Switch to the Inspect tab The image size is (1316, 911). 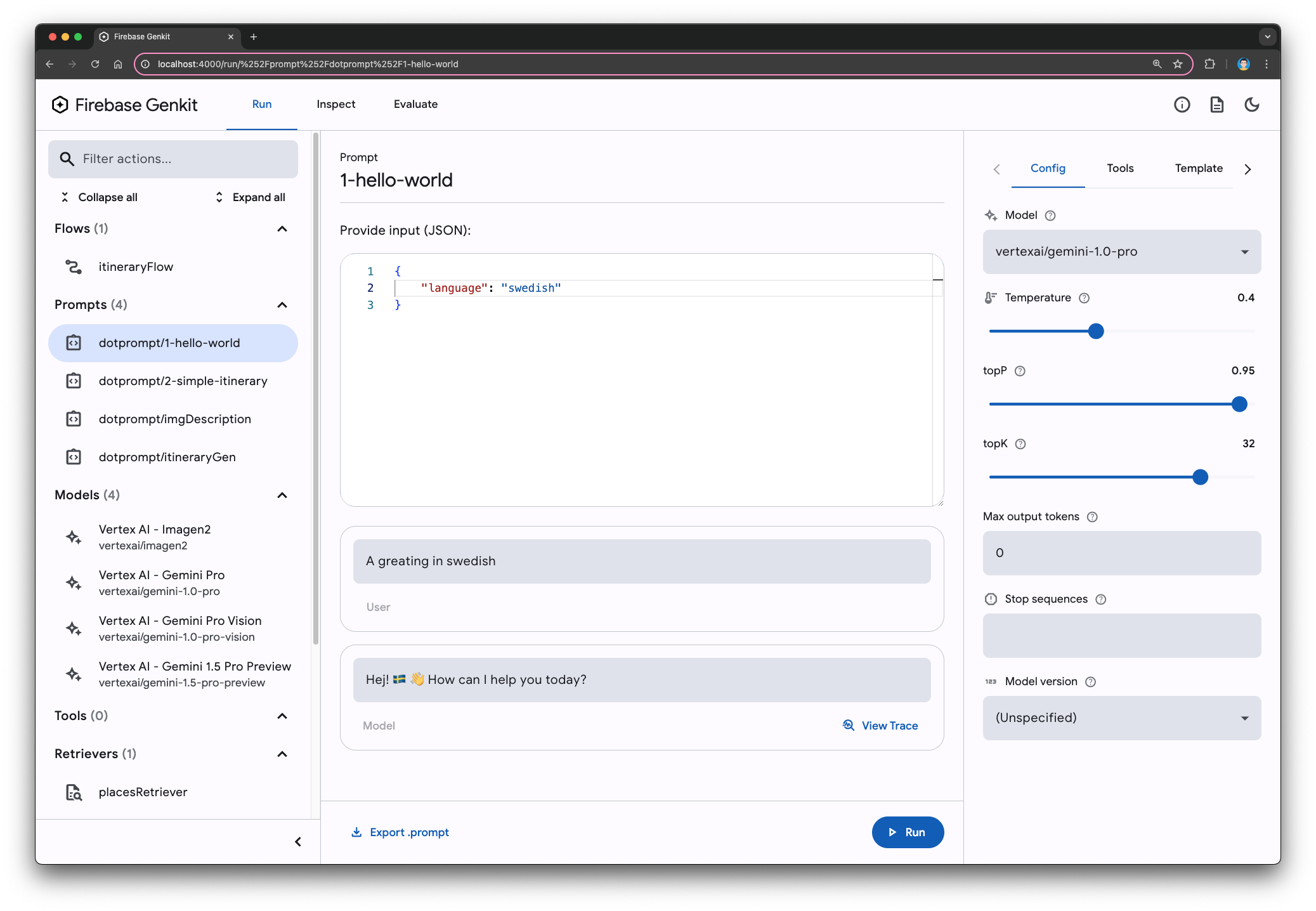click(335, 103)
